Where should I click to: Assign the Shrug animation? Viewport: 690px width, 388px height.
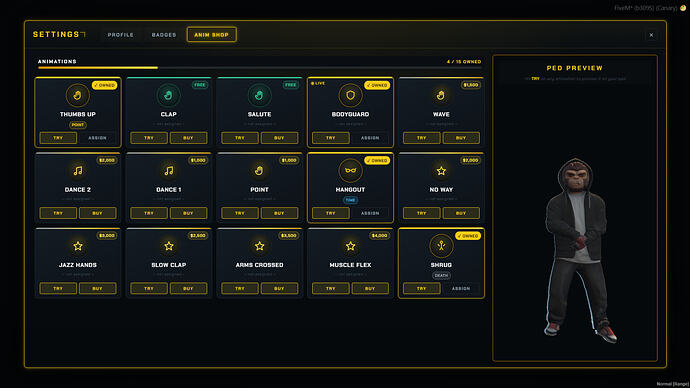point(461,288)
